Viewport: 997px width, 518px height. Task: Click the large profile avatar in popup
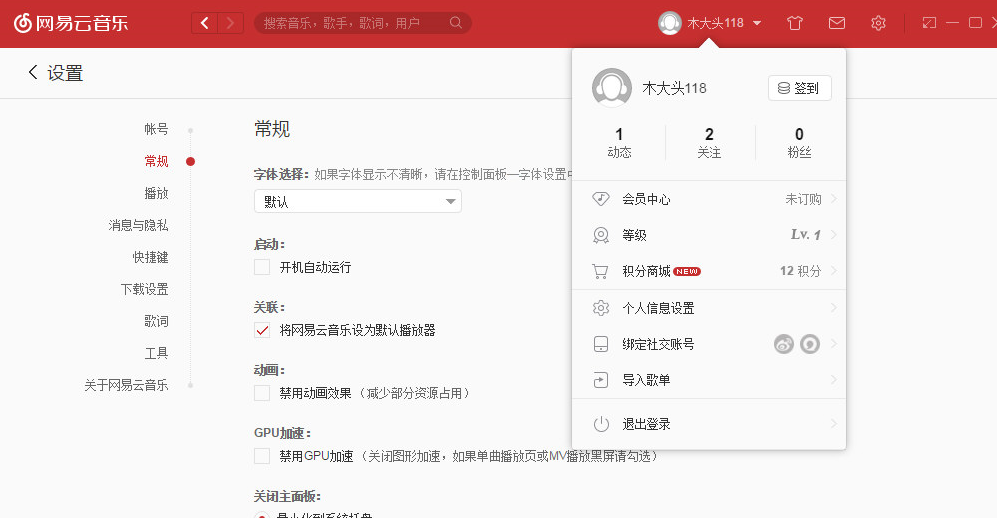[x=612, y=88]
